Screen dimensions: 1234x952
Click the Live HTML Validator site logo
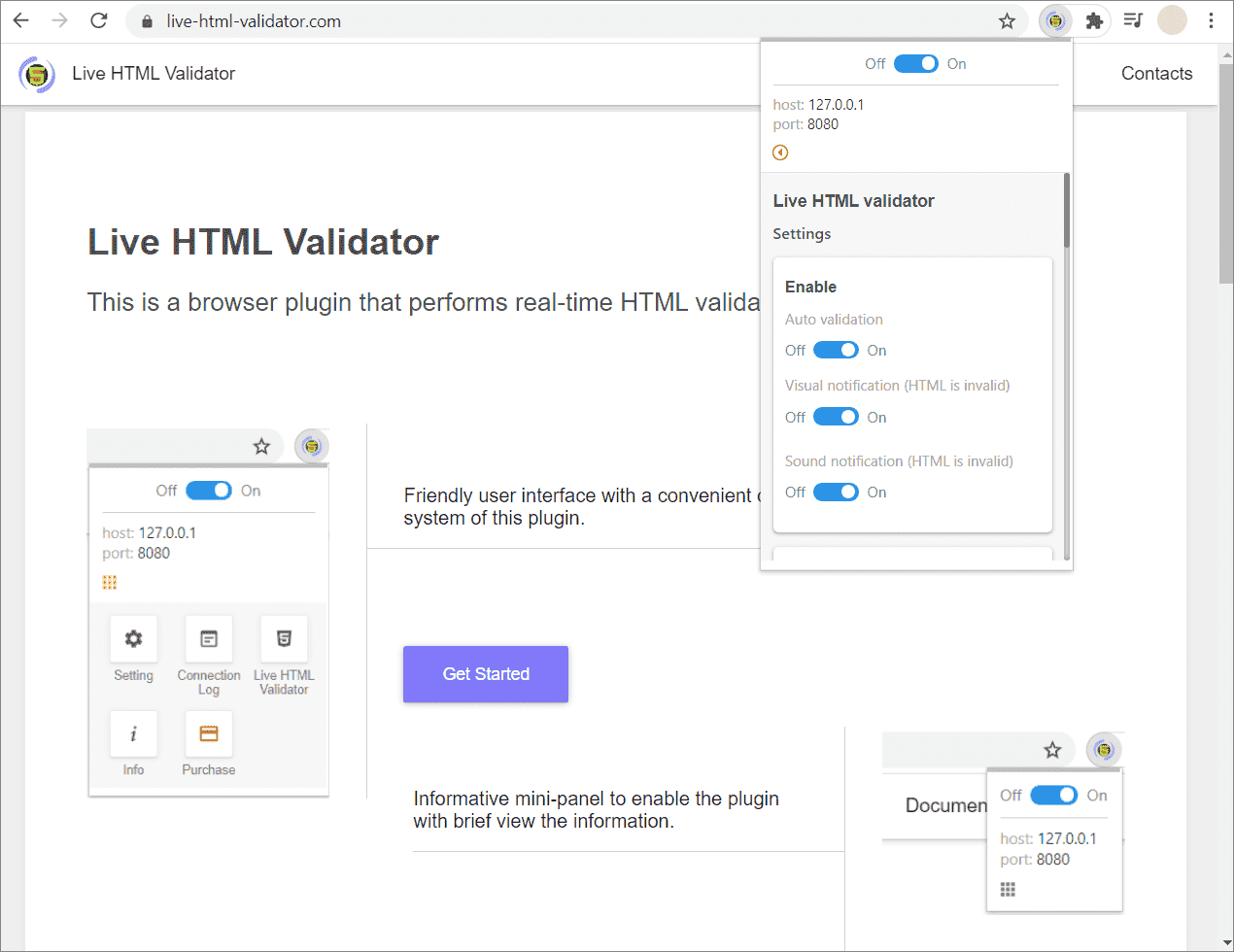click(37, 74)
